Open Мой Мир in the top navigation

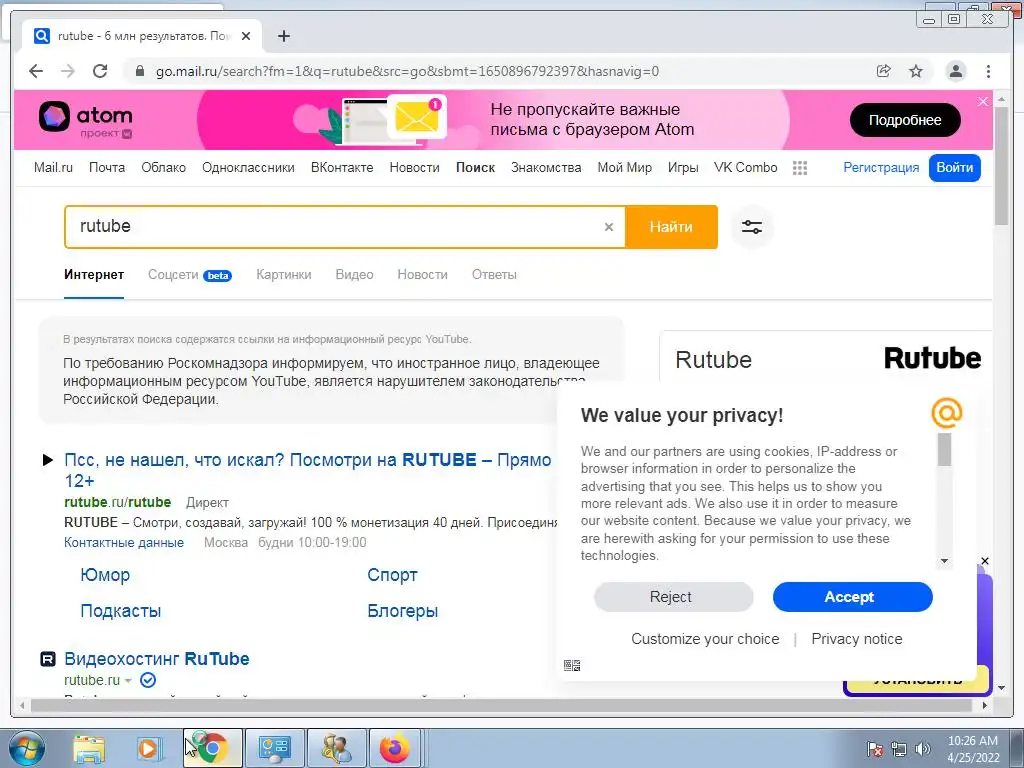(x=624, y=168)
